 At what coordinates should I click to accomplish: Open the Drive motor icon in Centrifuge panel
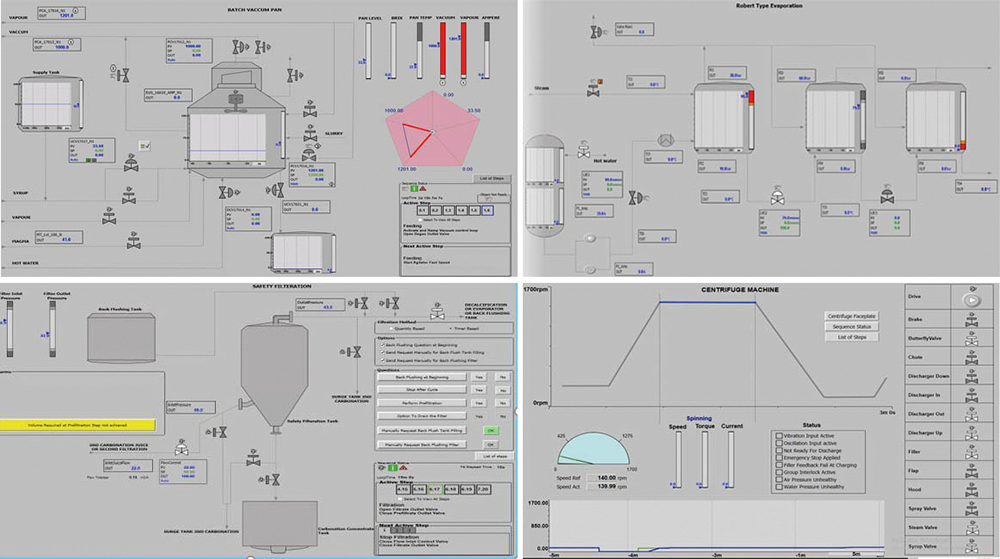pos(971,300)
